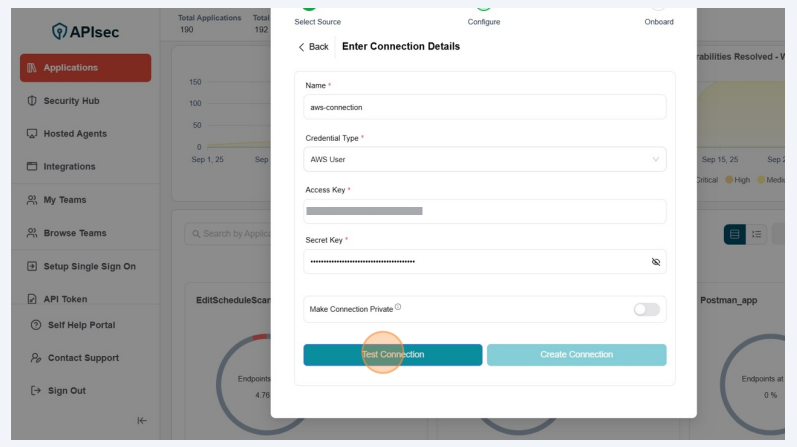Switch to list view icon
797x447 pixels.
[758, 234]
